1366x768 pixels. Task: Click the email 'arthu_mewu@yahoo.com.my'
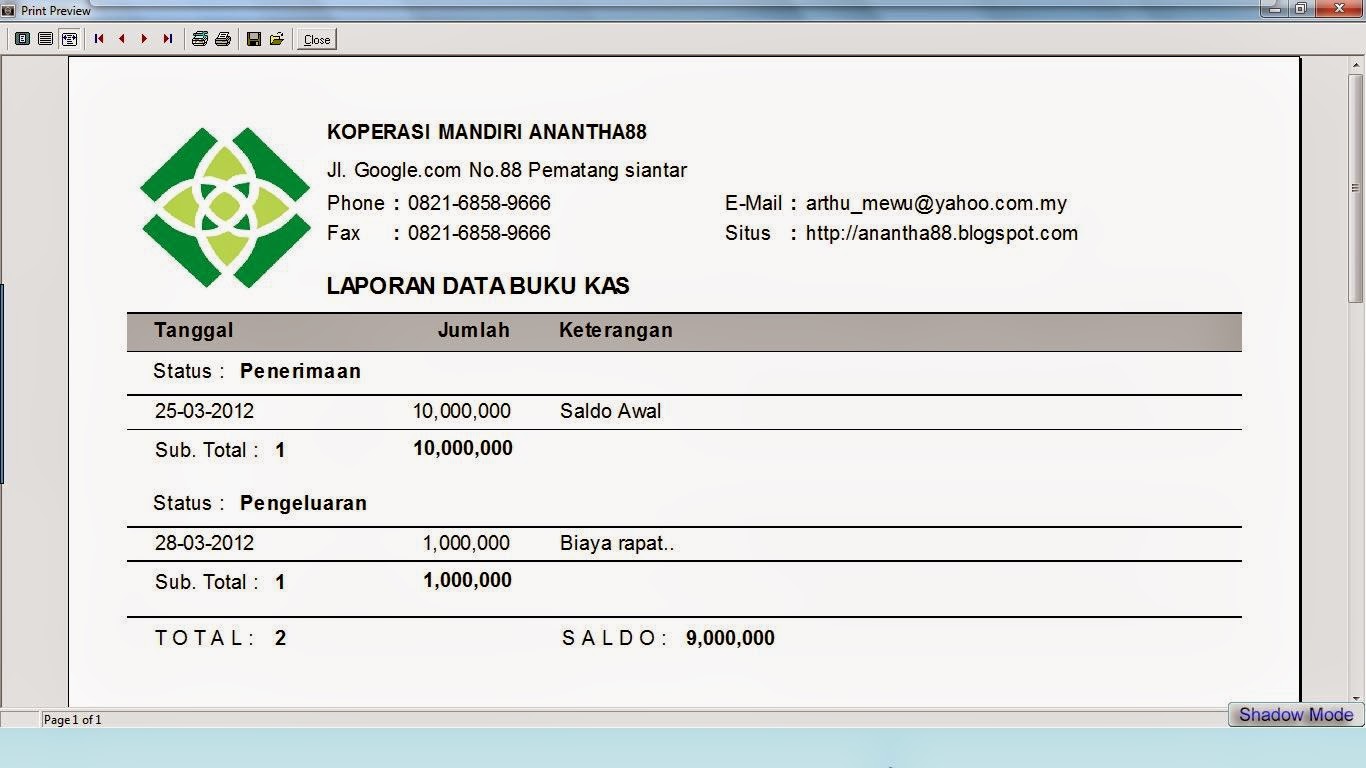936,203
